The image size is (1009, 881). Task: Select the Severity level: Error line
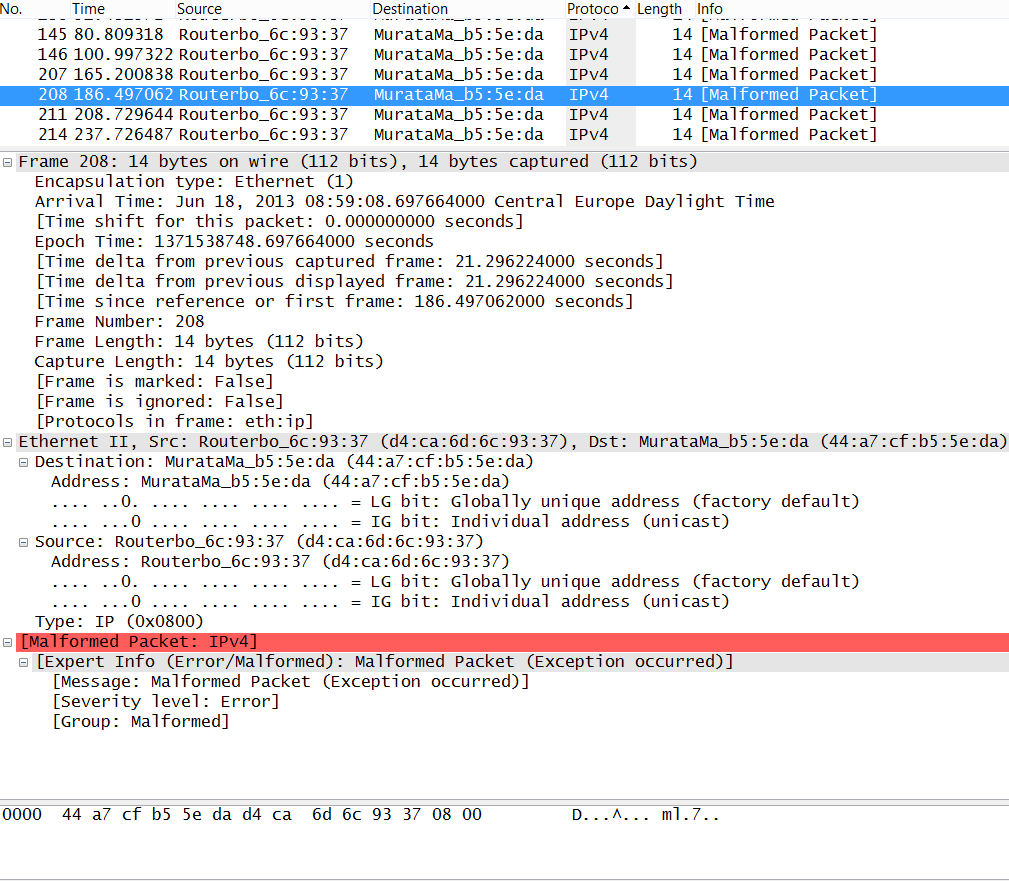(165, 701)
